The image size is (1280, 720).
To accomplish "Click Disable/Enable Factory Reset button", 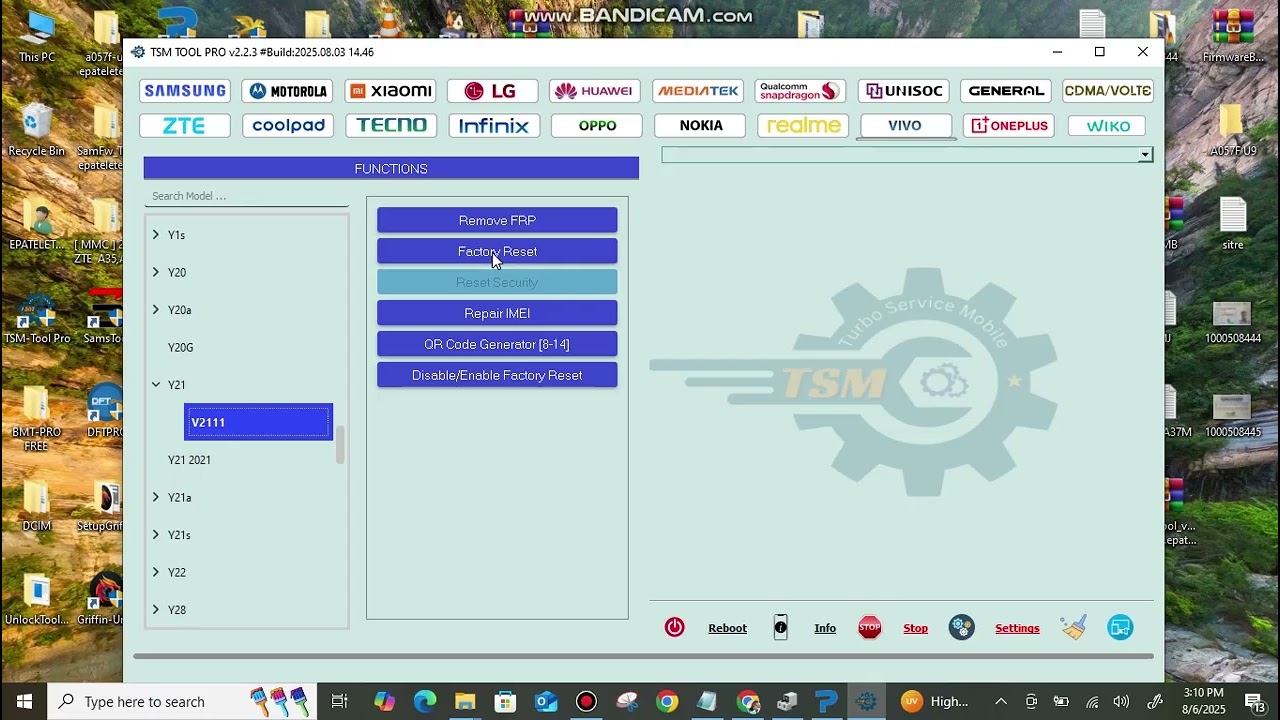I will [497, 375].
